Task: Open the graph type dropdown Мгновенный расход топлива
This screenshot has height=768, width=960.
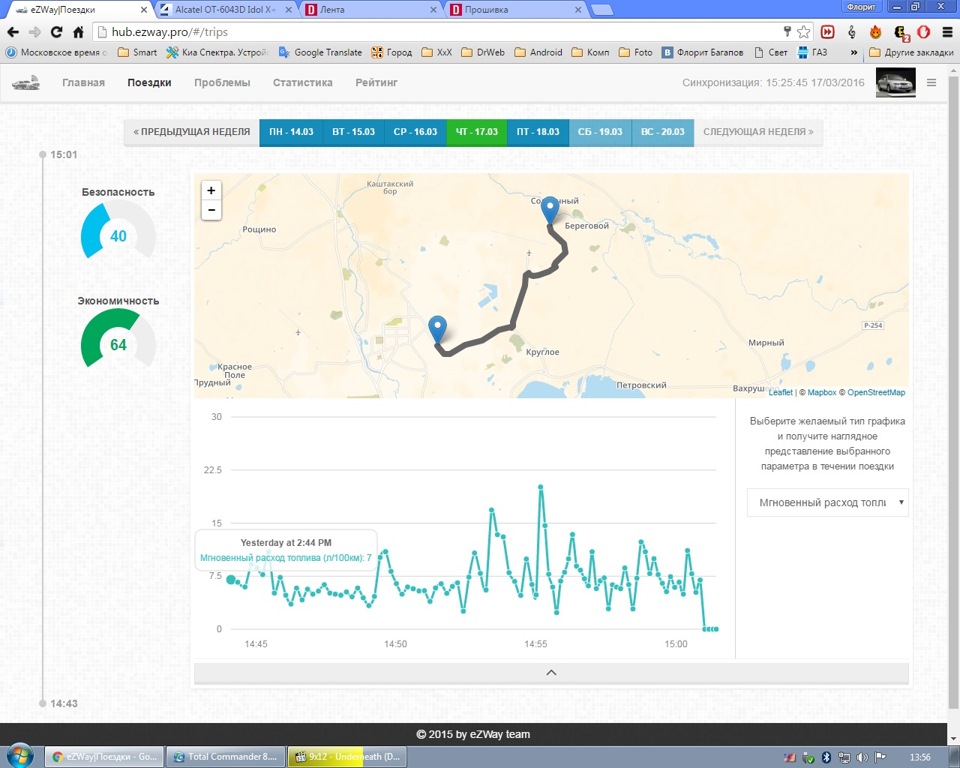Action: [827, 502]
